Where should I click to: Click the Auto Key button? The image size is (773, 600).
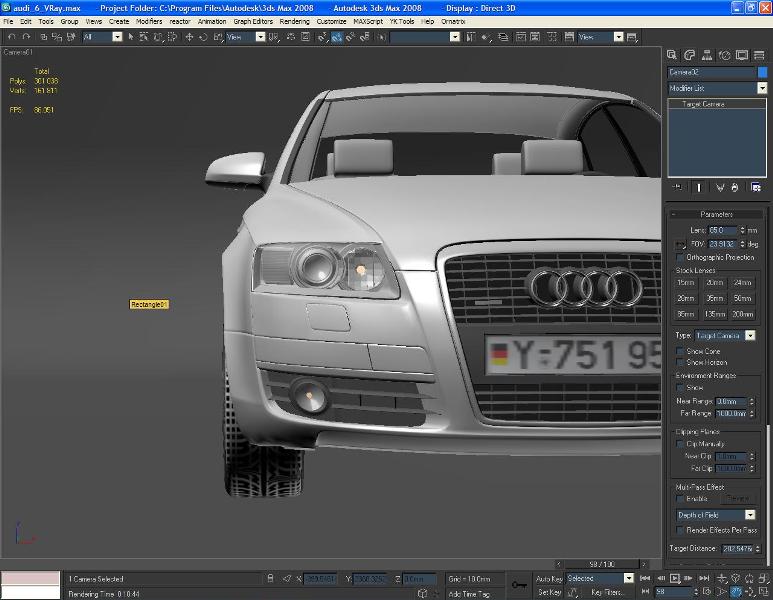549,578
